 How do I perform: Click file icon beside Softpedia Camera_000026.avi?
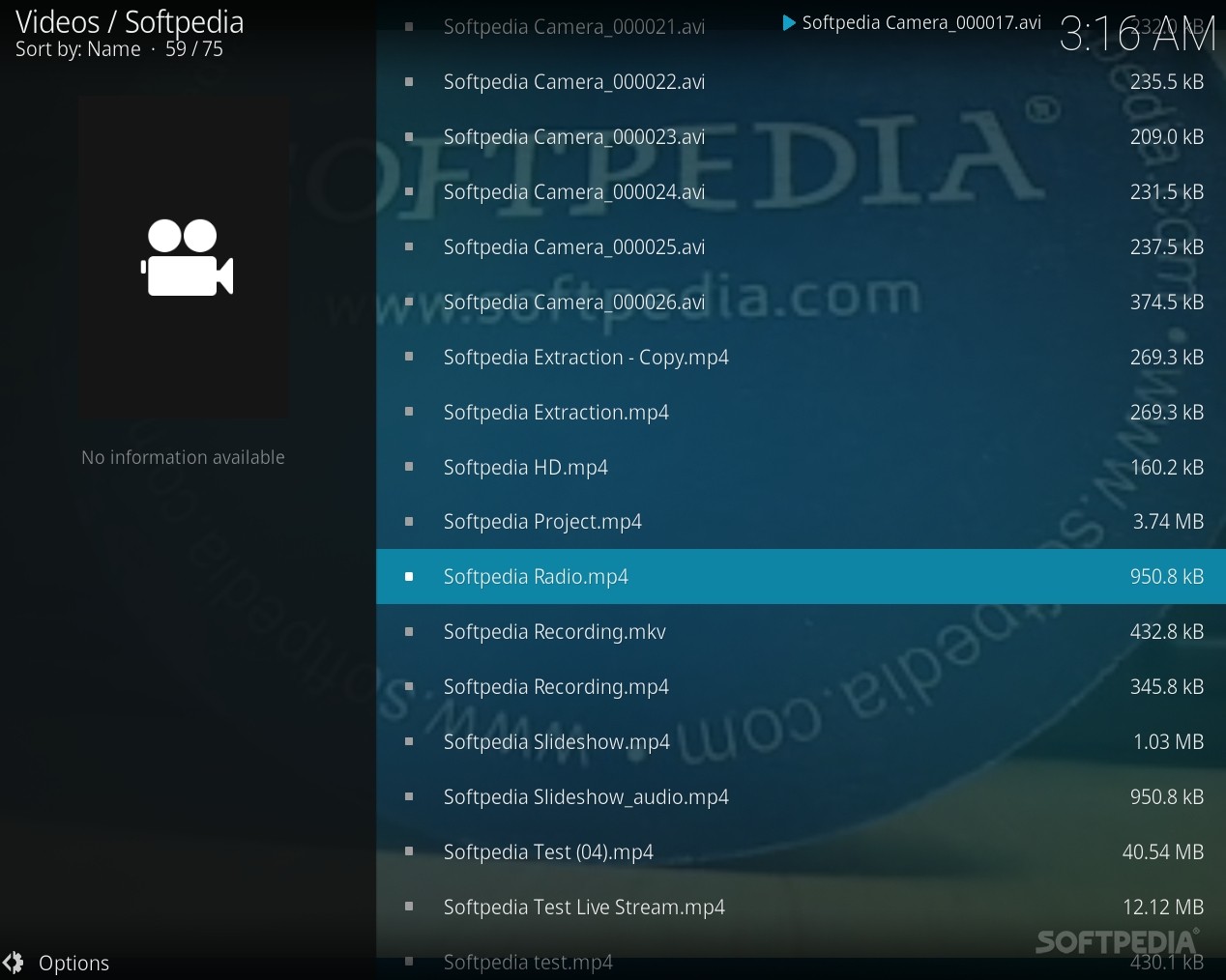pyautogui.click(x=409, y=303)
